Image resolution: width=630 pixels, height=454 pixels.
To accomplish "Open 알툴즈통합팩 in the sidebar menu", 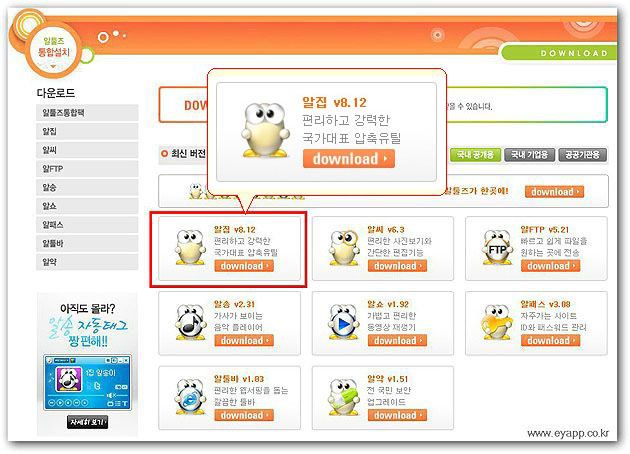I will point(87,112).
